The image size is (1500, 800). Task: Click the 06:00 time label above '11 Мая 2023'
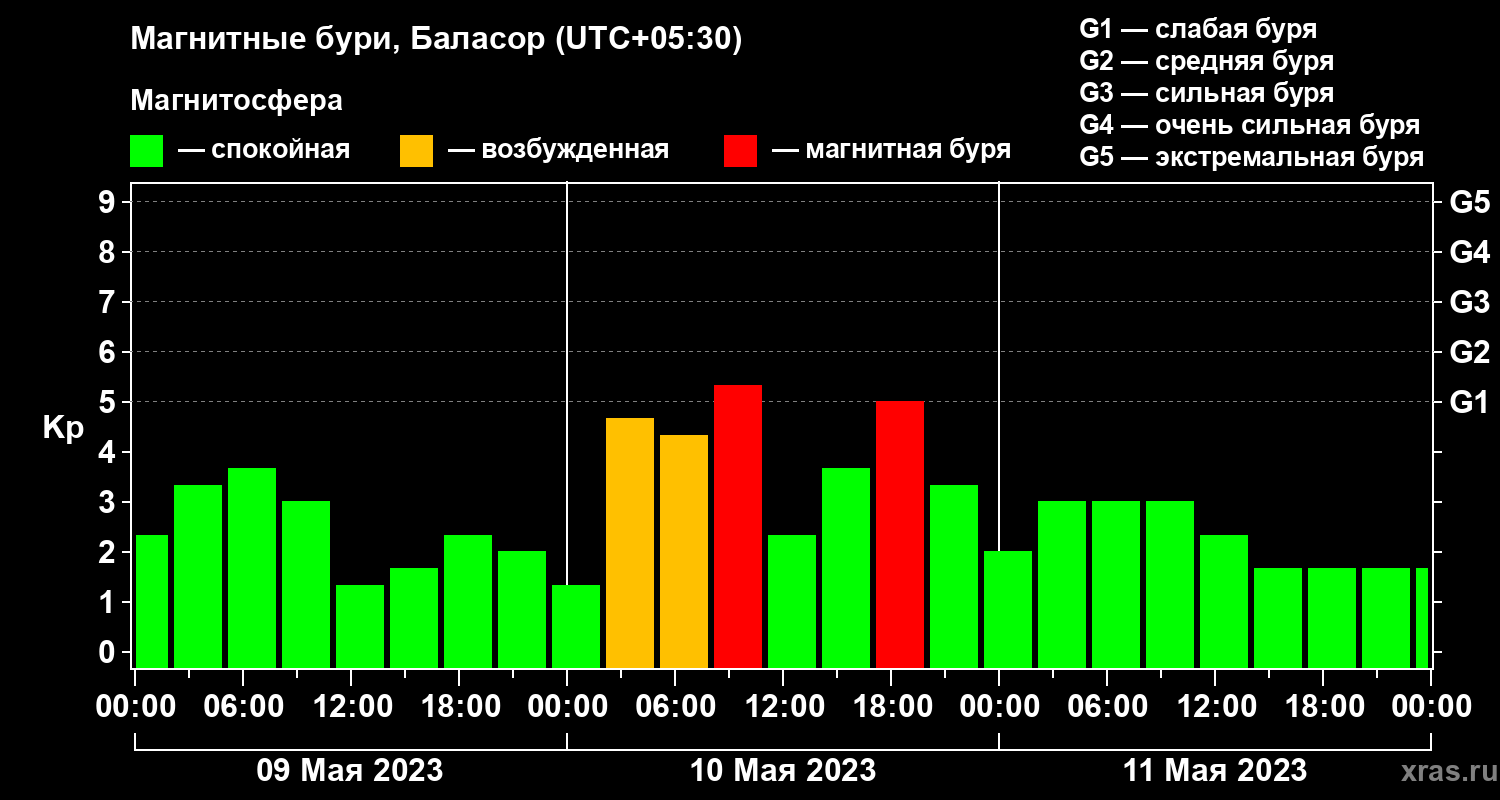[x=1107, y=707]
